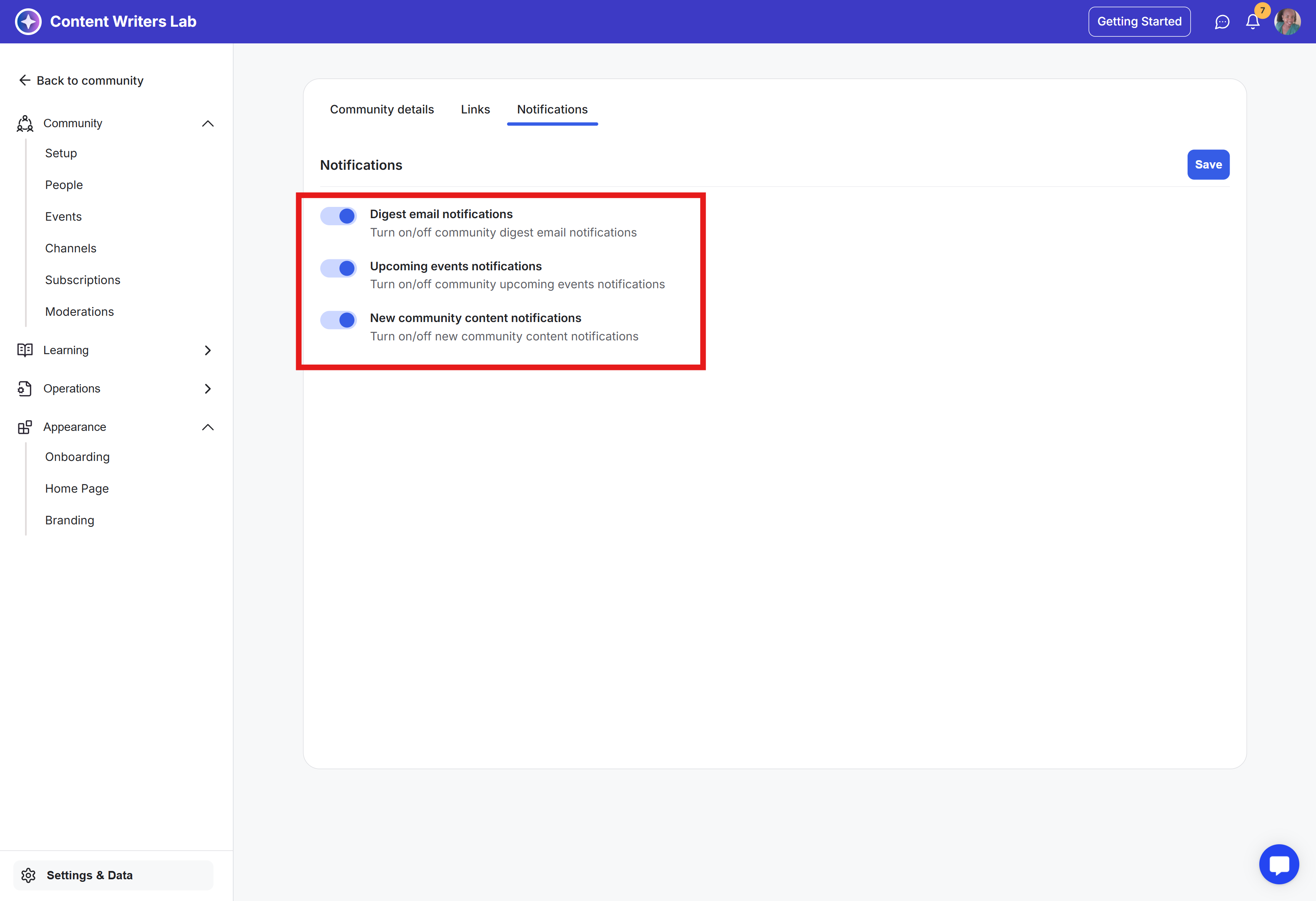Toggle Upcoming events notifications switch
The image size is (1316, 901).
point(339,268)
